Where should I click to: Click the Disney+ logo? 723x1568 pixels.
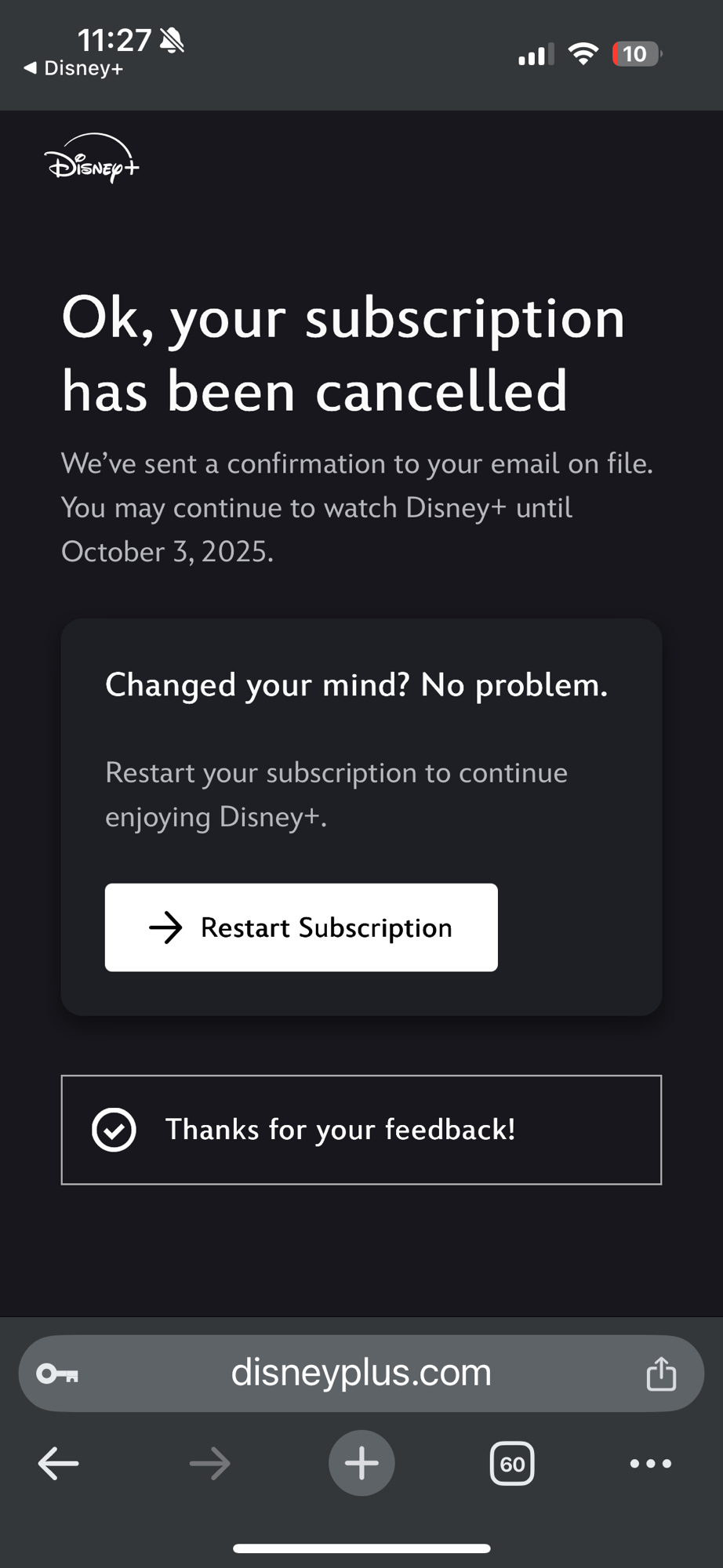(x=92, y=158)
